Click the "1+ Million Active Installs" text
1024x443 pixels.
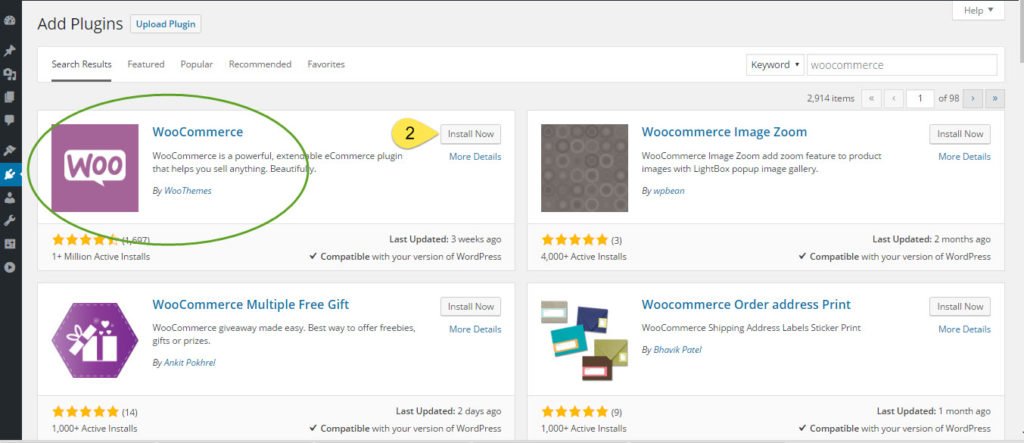(101, 257)
